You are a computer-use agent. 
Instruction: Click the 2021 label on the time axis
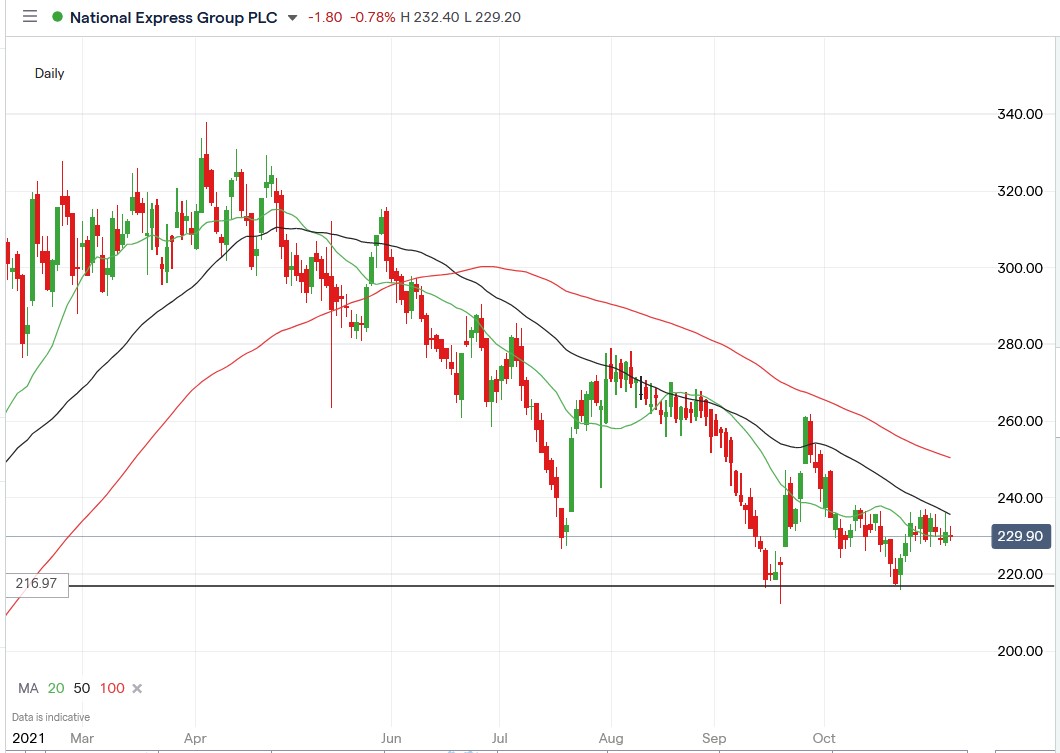point(29,737)
